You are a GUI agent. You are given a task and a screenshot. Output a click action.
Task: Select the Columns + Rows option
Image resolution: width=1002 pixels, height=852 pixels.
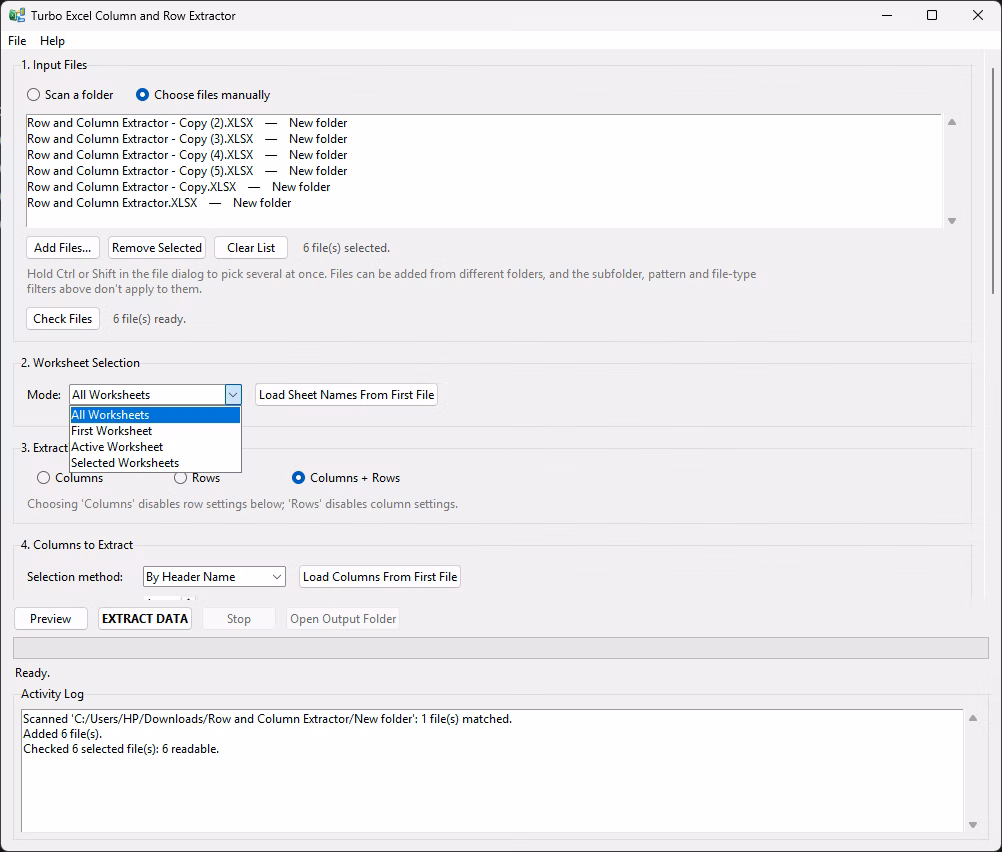[x=346, y=478]
